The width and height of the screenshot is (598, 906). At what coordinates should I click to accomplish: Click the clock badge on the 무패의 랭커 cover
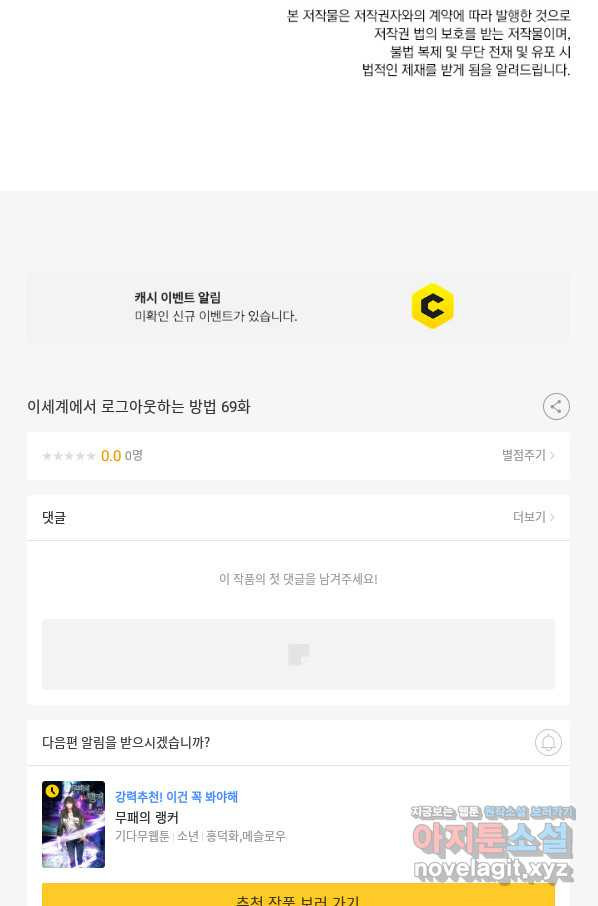(x=53, y=790)
